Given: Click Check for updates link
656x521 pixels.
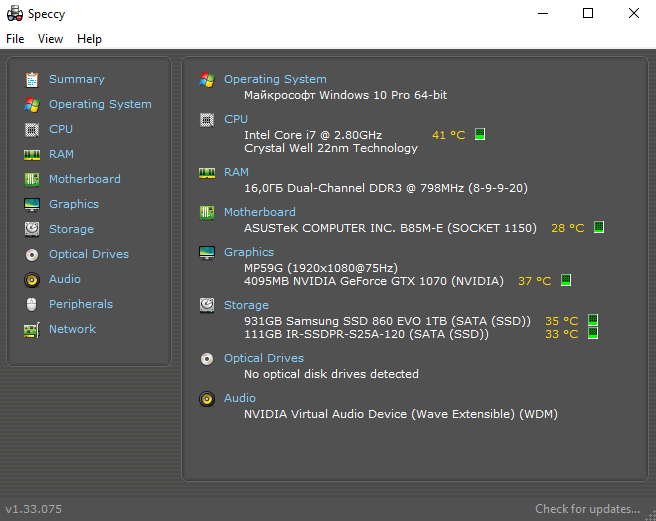Looking at the screenshot, I should coord(587,509).
